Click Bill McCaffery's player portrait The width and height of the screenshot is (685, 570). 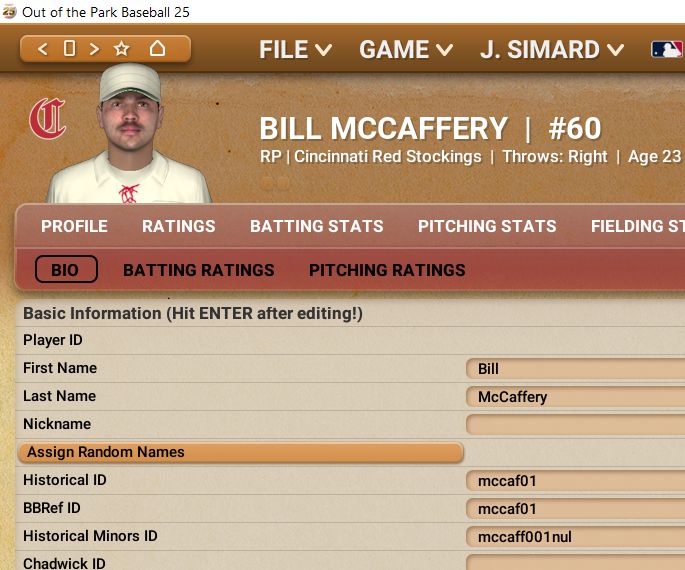click(x=129, y=135)
